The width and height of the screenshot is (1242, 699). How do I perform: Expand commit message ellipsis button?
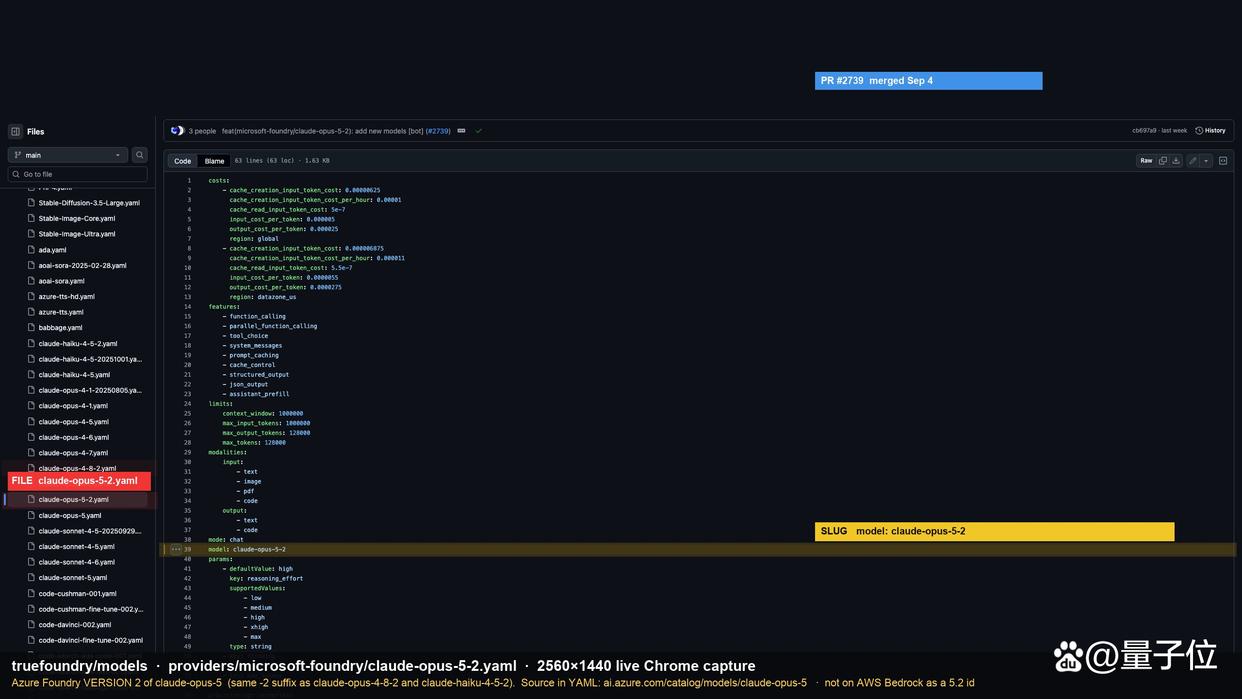461,131
